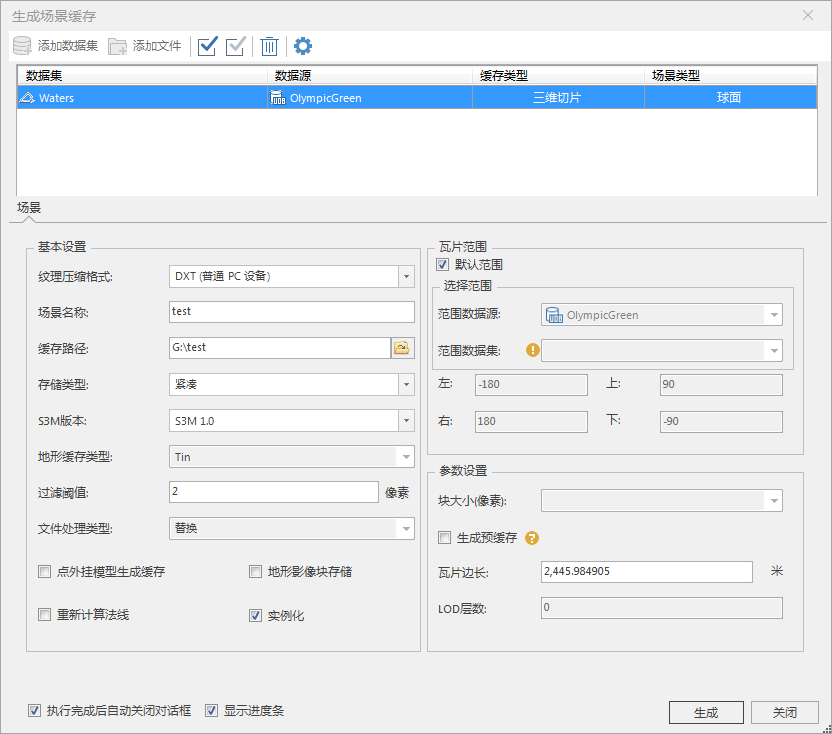Viewport: 832px width, 734px height.
Task: Click the 场景名称 text field
Action: pos(291,312)
